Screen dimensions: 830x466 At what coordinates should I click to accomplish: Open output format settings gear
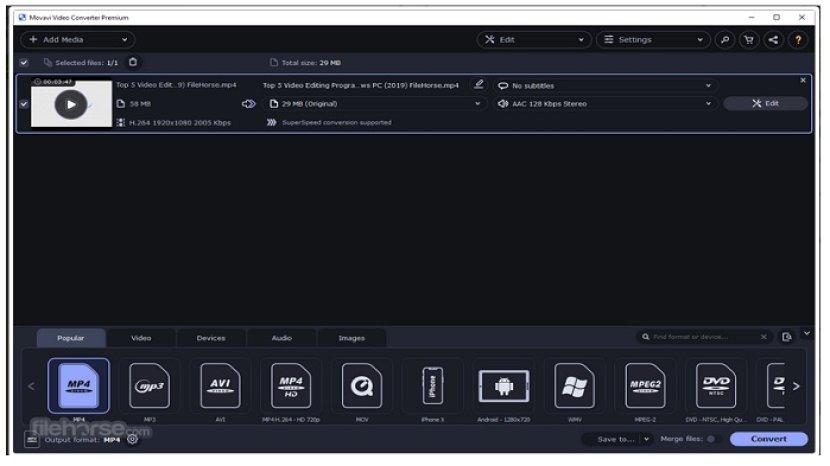coord(132,439)
